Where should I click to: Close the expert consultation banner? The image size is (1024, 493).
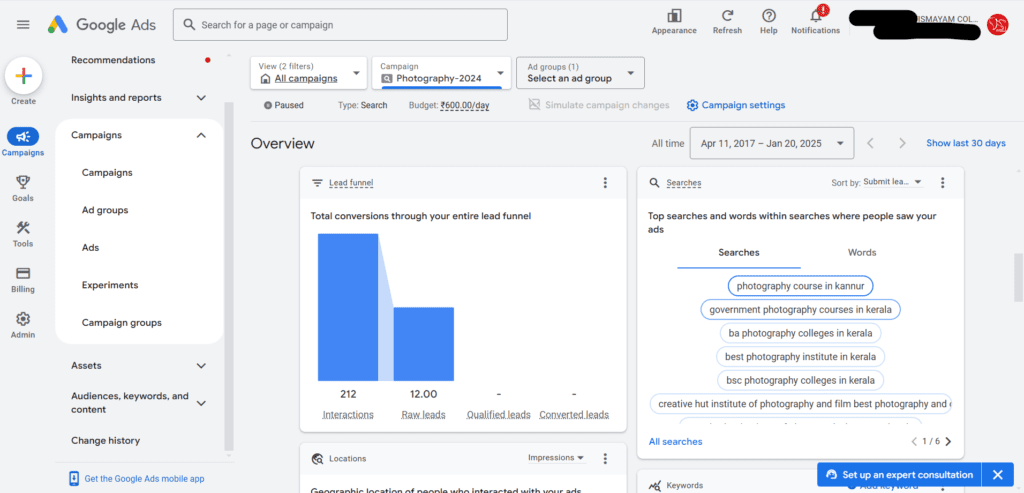997,475
